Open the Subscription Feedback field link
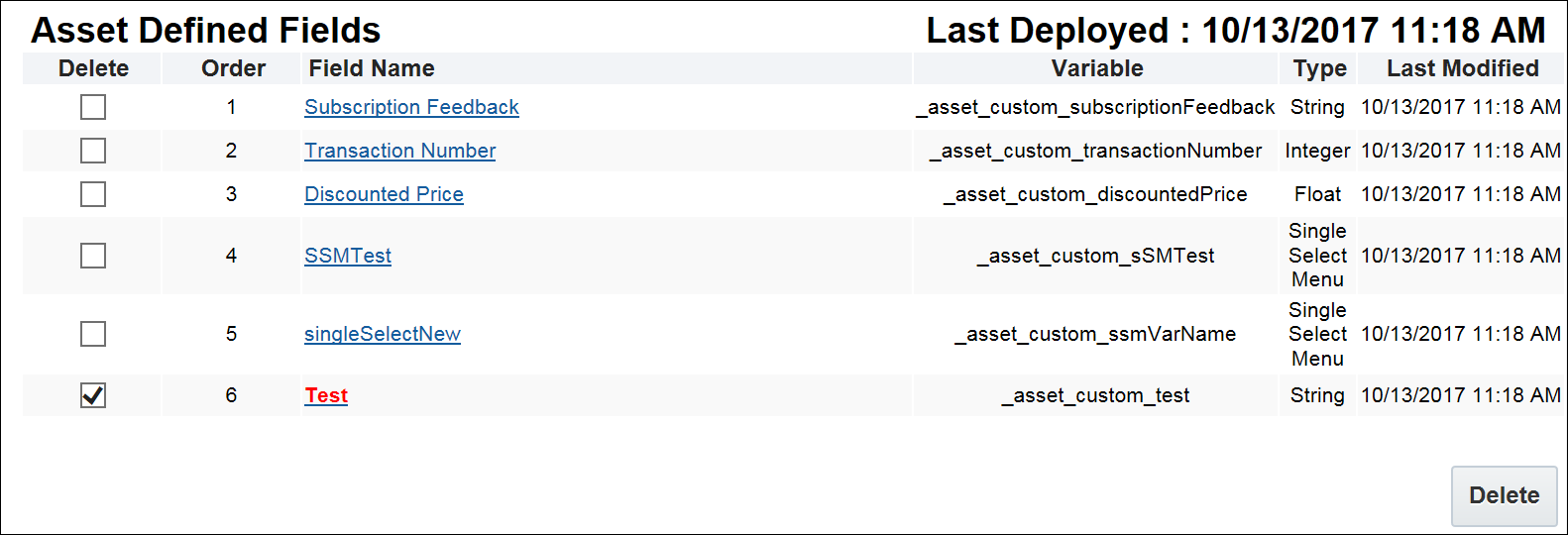The width and height of the screenshot is (1568, 535). [x=411, y=107]
